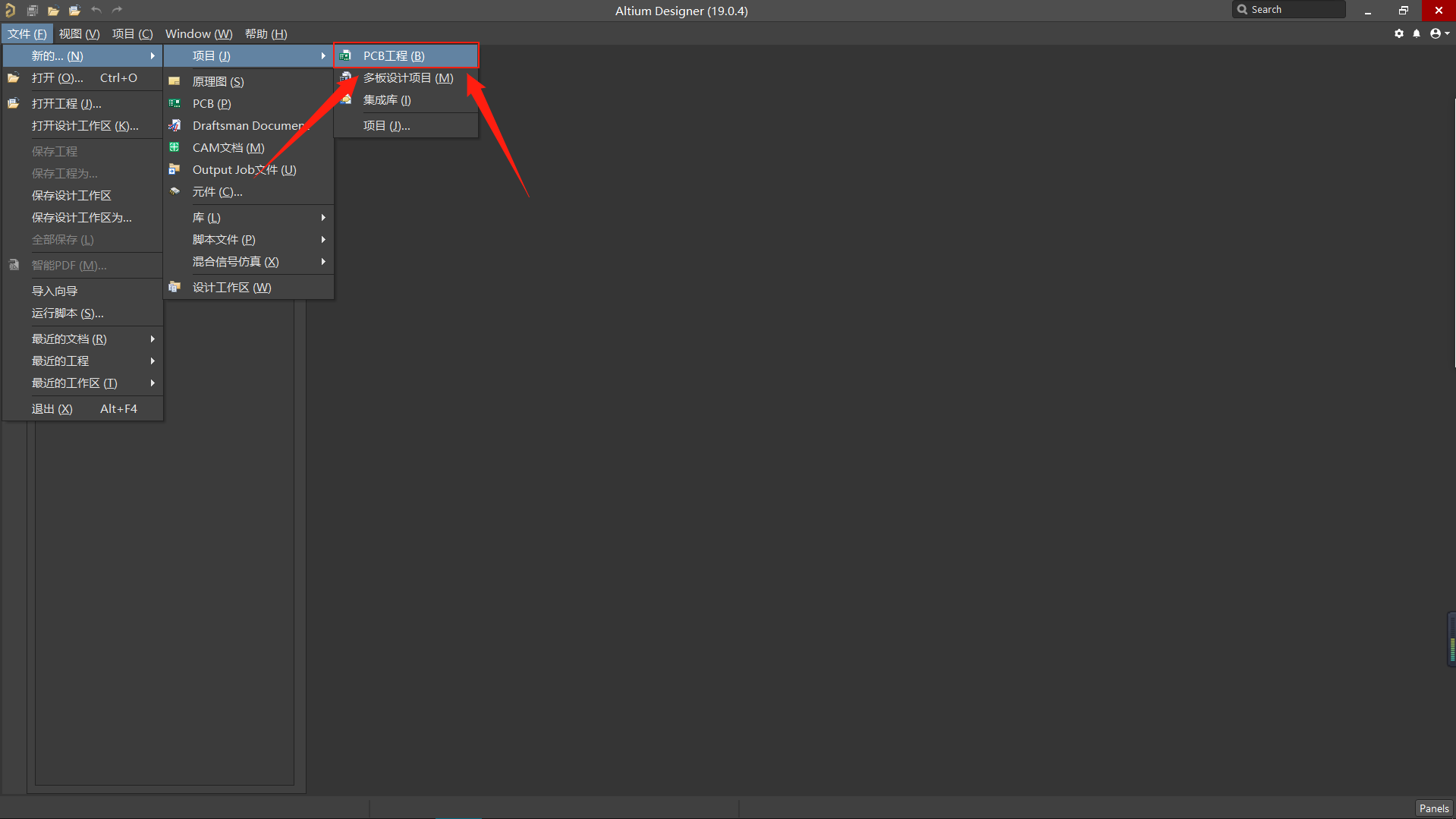The image size is (1456, 819).
Task: Focus the Search field in title bar
Action: tap(1289, 9)
